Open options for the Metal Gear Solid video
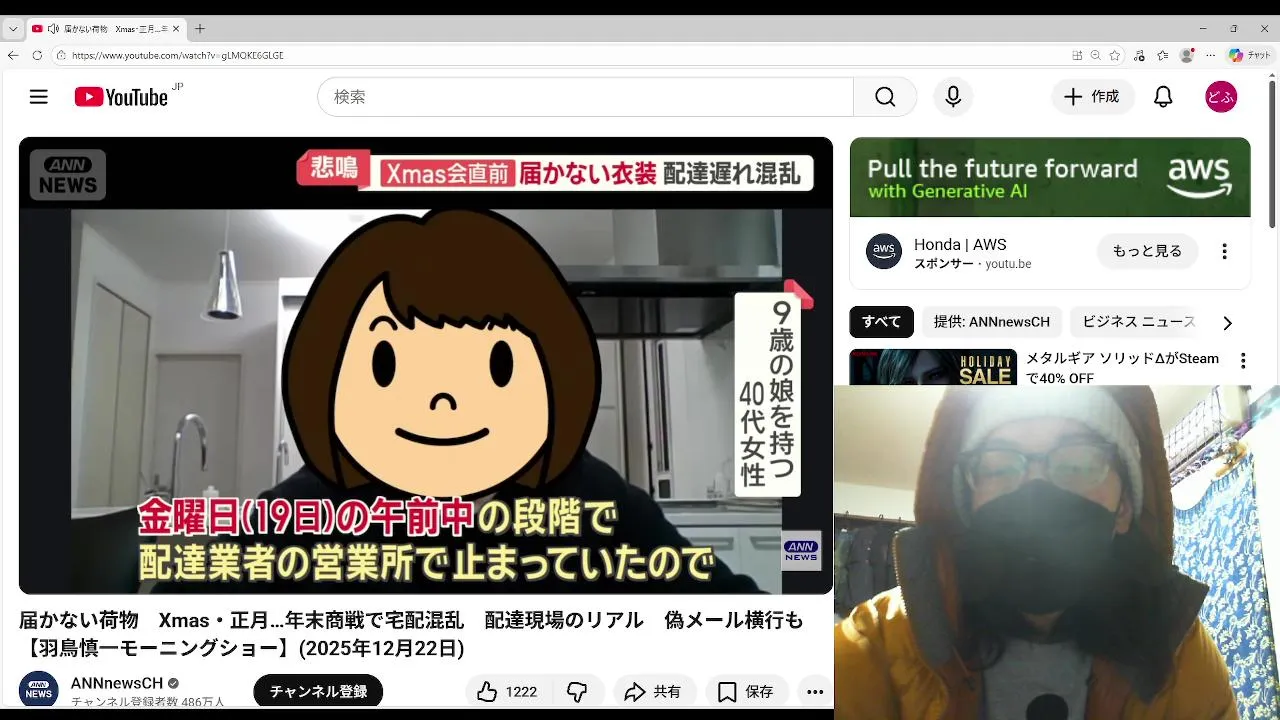This screenshot has height=720, width=1280. click(x=1243, y=361)
